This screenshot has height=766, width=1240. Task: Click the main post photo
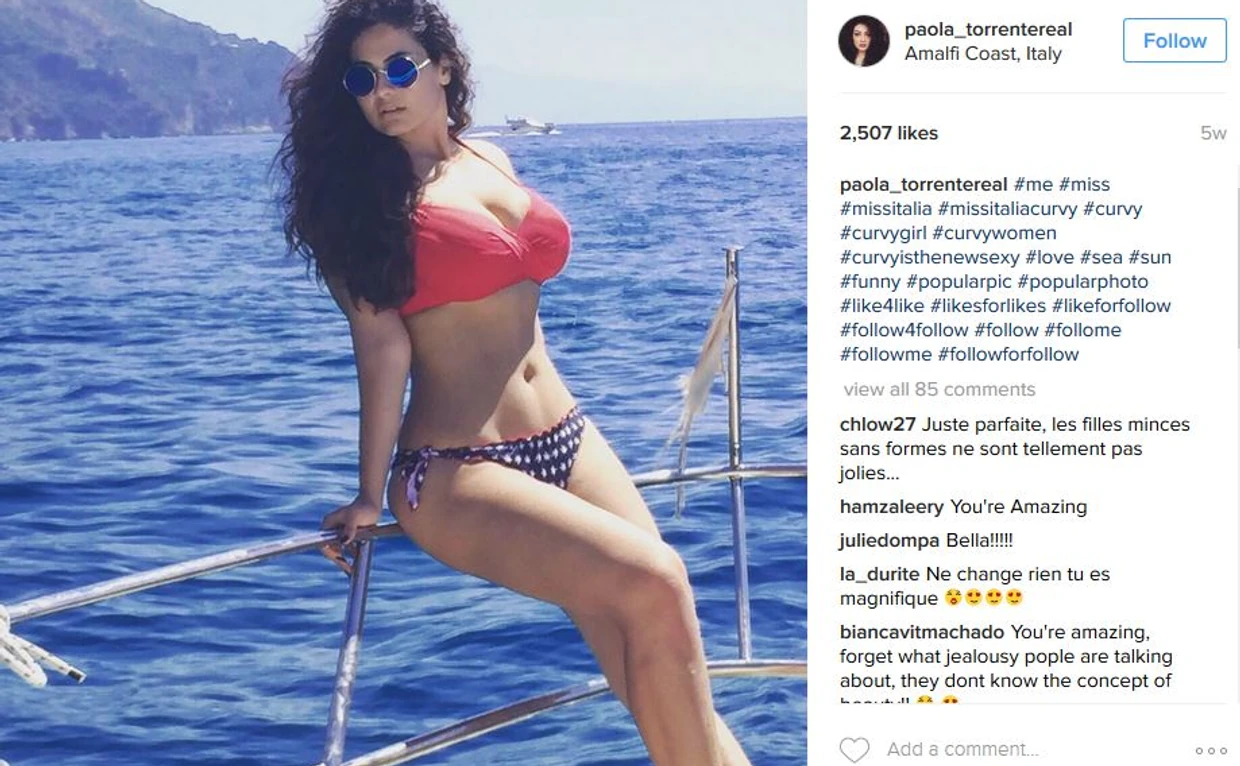403,383
